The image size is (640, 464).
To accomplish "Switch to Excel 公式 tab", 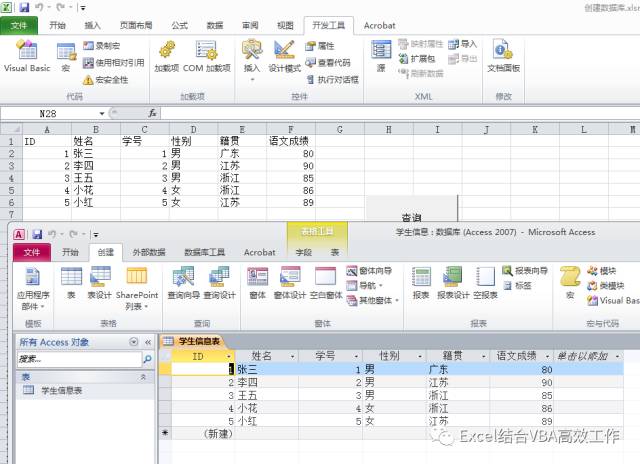I will coord(180,25).
